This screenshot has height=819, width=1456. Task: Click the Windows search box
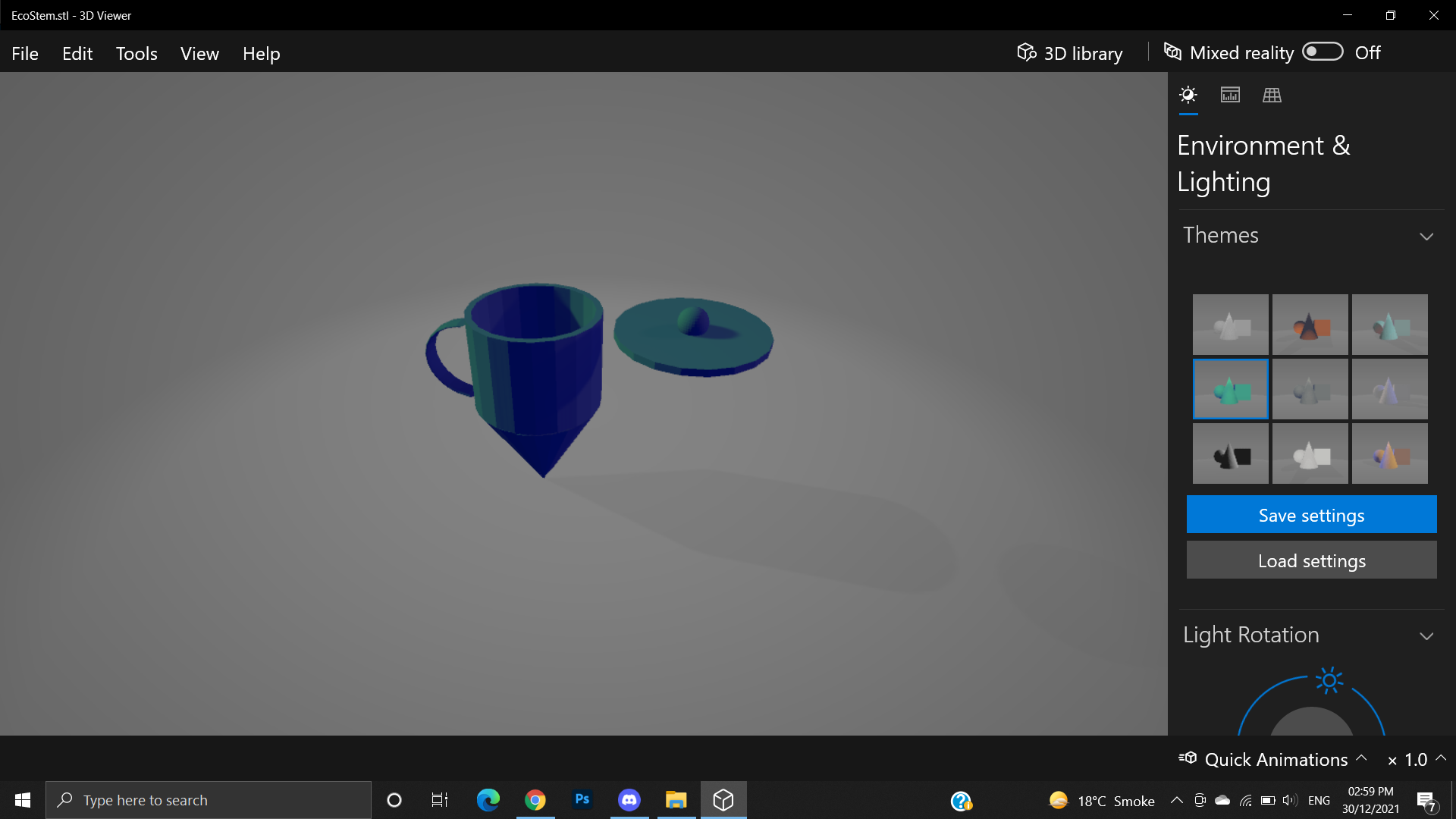click(209, 800)
